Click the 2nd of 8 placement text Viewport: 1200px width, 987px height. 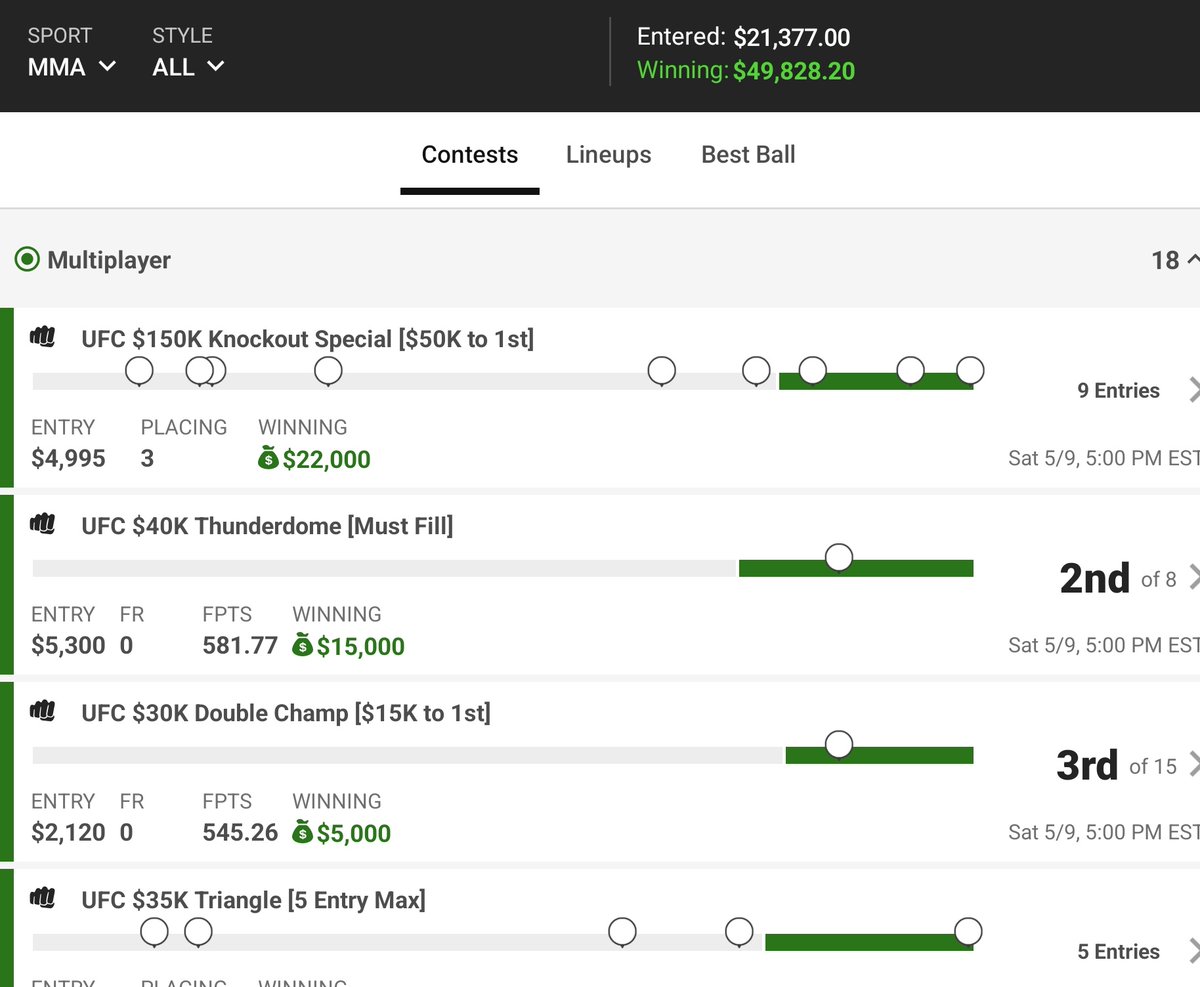tap(1118, 578)
